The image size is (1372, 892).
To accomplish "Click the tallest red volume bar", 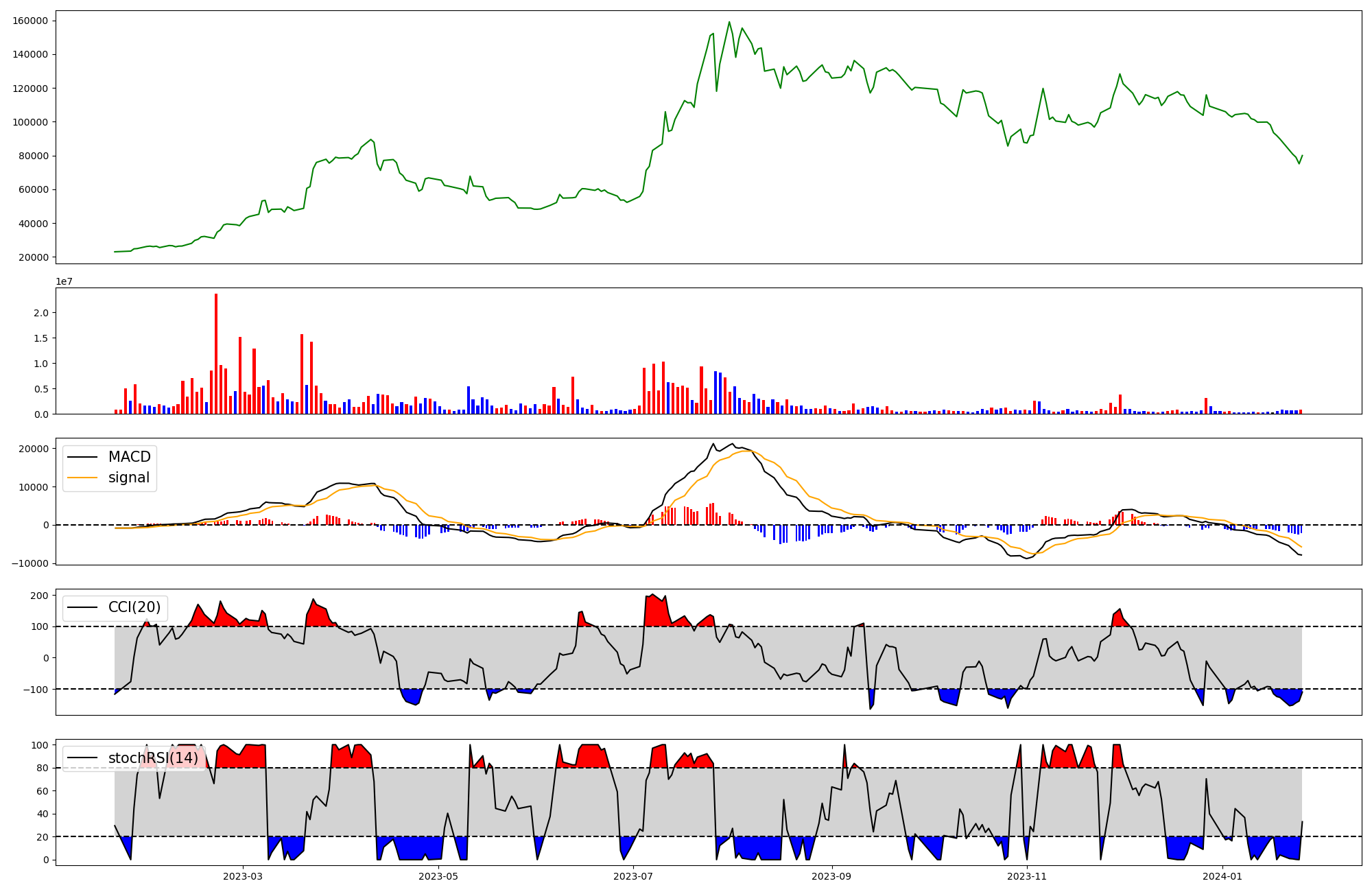I will 216,353.
